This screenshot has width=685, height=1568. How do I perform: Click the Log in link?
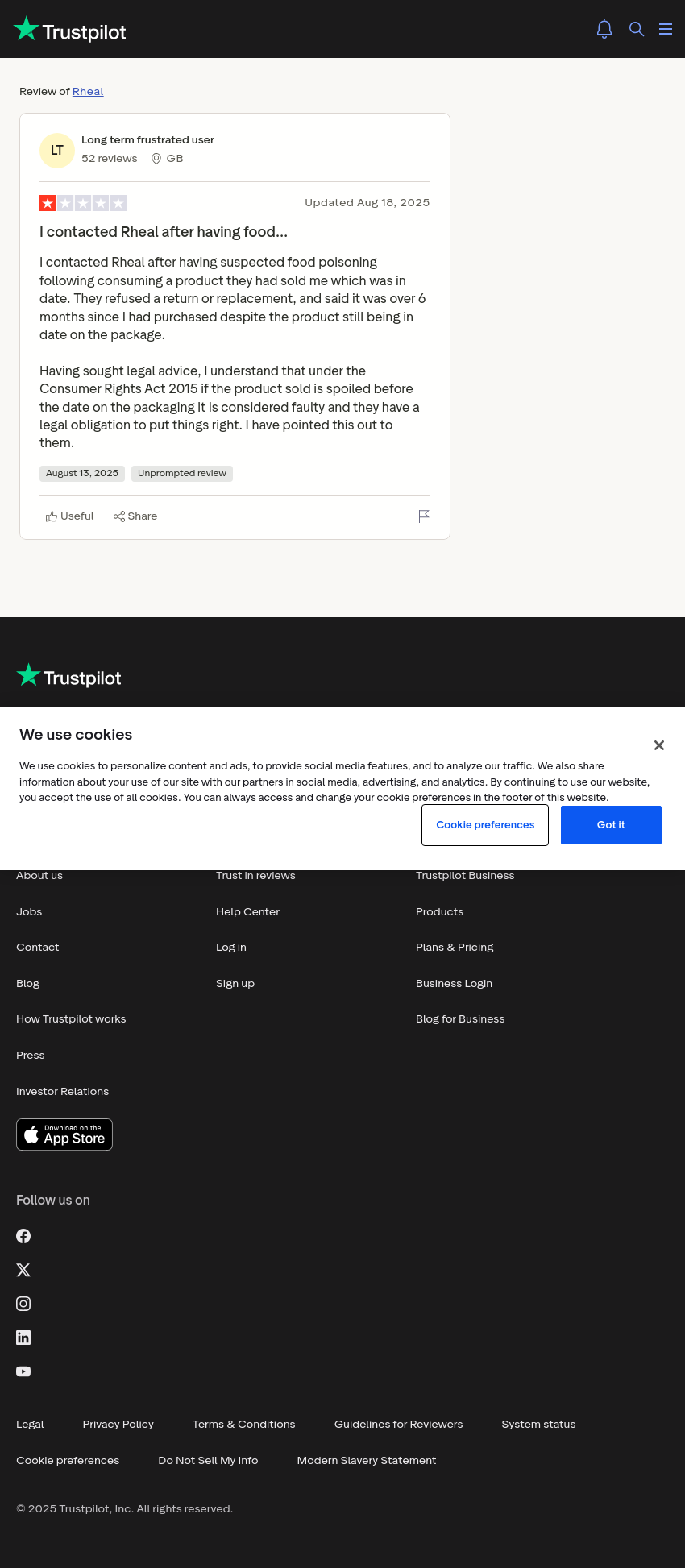[231, 948]
